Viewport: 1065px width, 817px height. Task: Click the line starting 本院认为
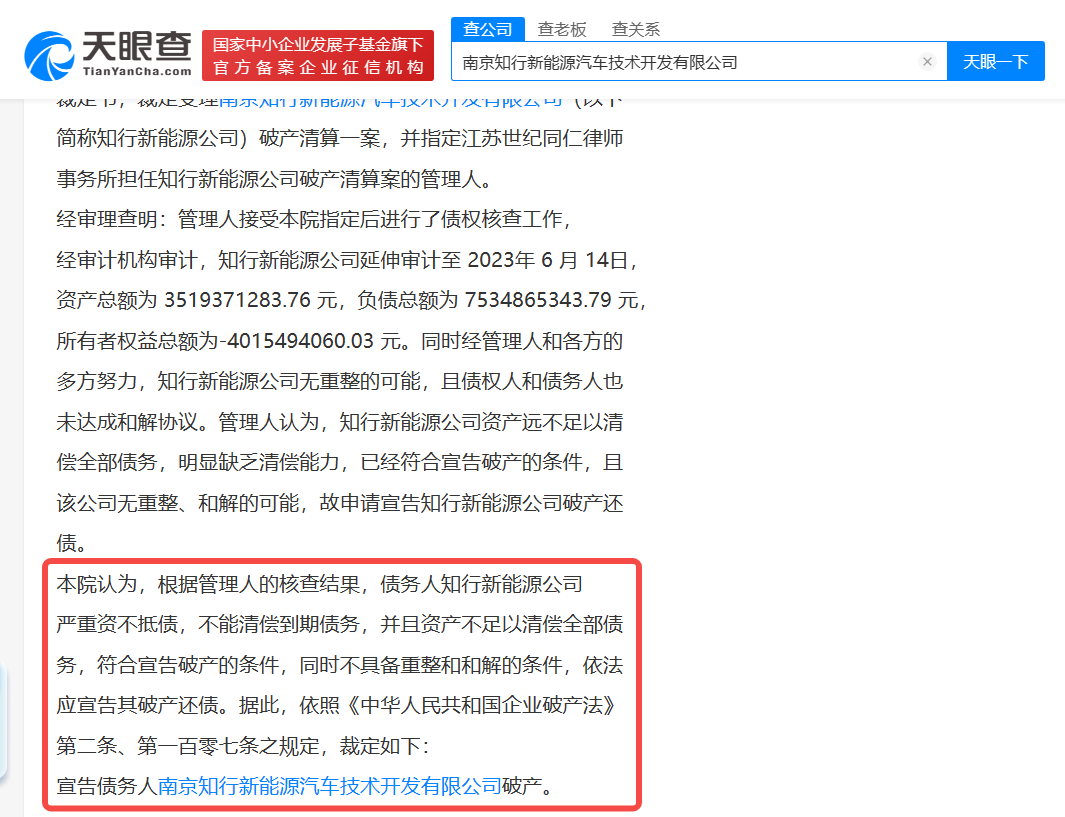pos(319,584)
